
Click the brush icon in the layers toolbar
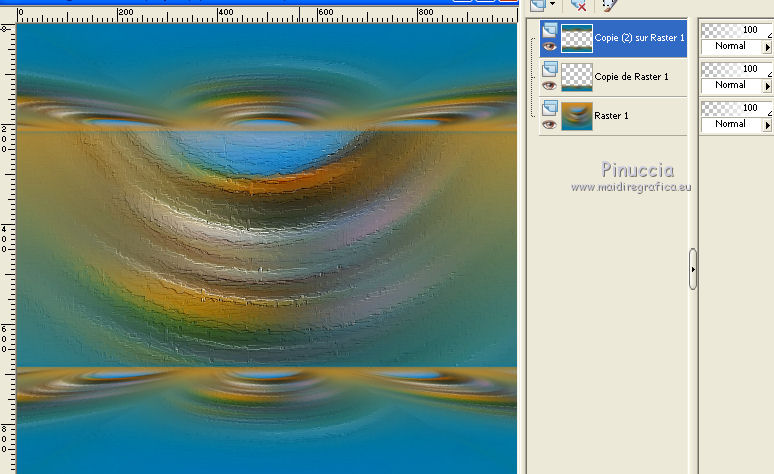(x=609, y=4)
